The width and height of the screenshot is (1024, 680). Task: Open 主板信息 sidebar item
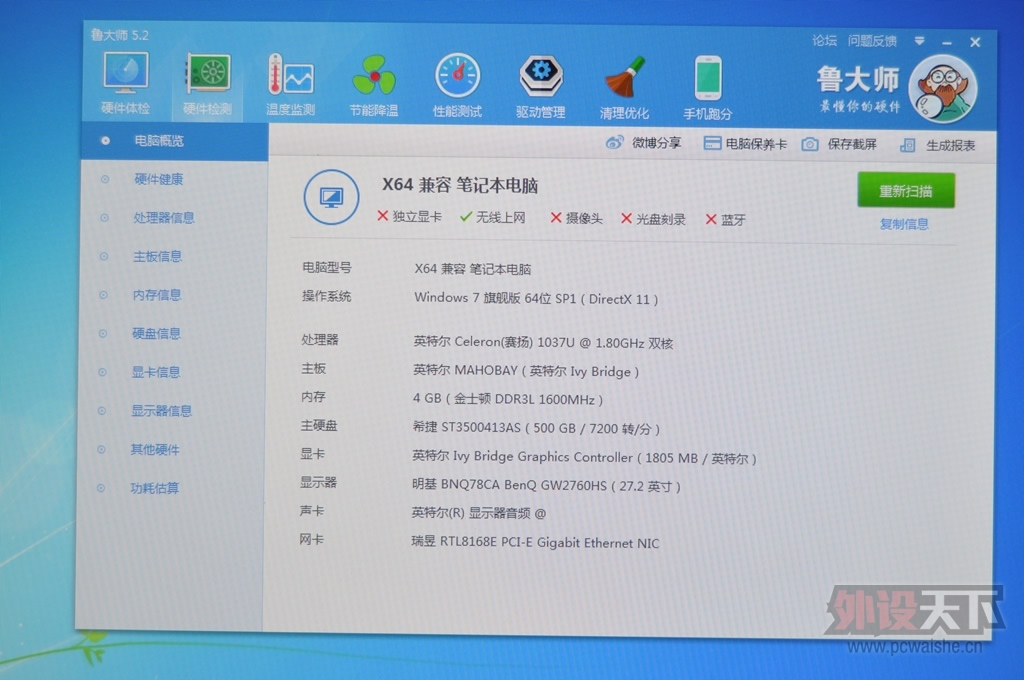point(157,256)
